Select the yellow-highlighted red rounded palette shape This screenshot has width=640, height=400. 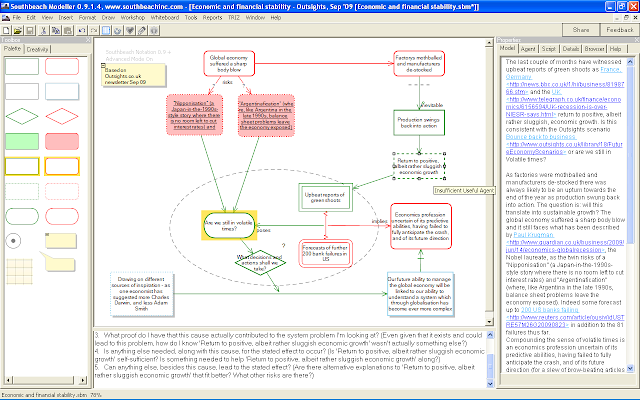pos(62,167)
